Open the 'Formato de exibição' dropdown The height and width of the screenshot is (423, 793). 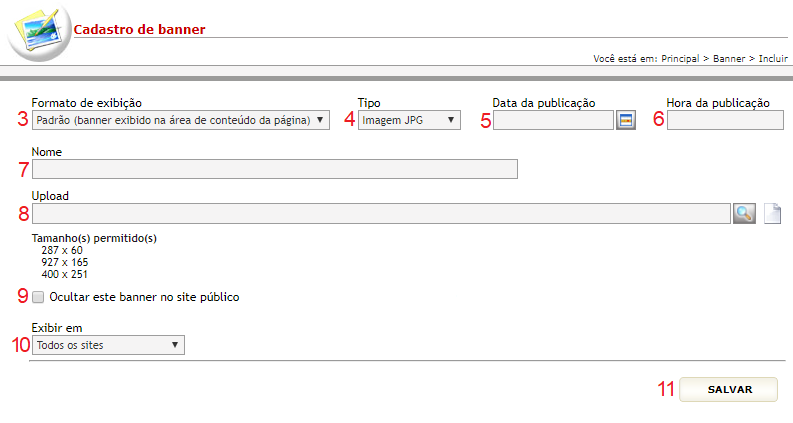coord(181,120)
